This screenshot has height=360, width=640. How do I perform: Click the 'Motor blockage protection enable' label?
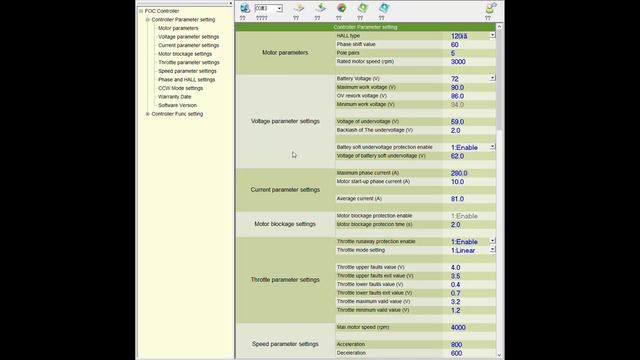point(374,216)
